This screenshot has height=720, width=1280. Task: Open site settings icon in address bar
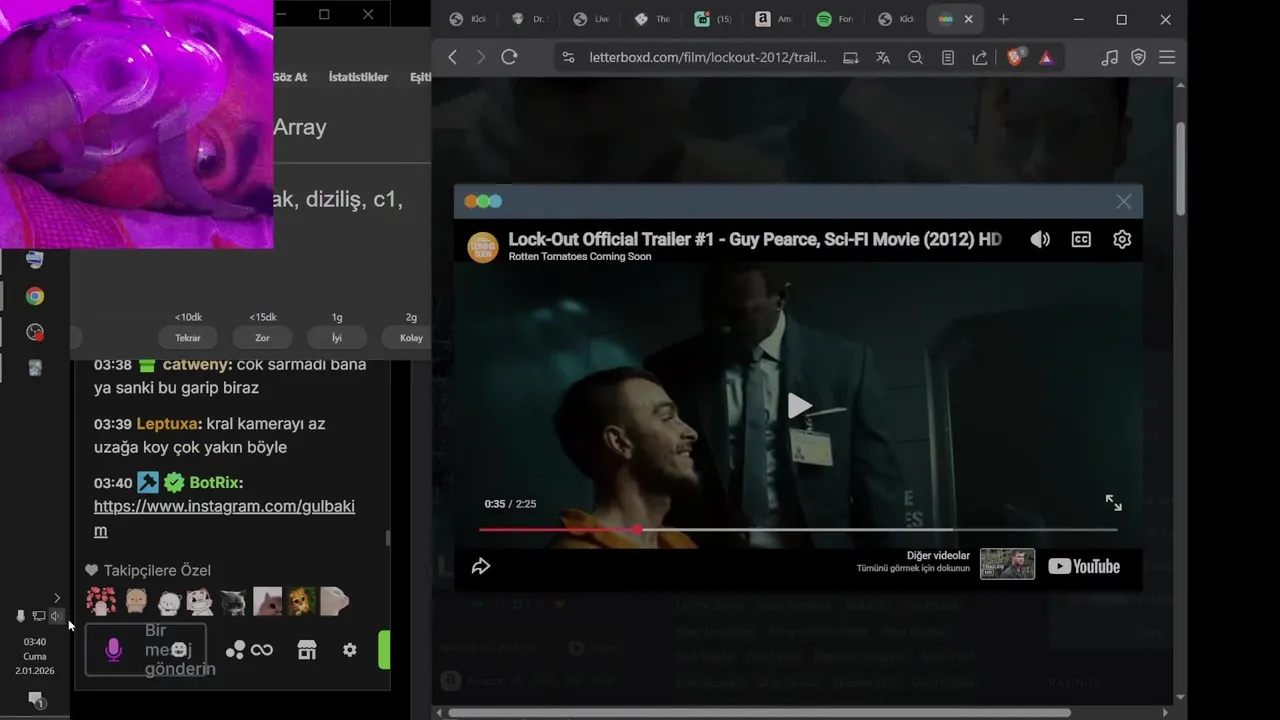pyautogui.click(x=568, y=58)
